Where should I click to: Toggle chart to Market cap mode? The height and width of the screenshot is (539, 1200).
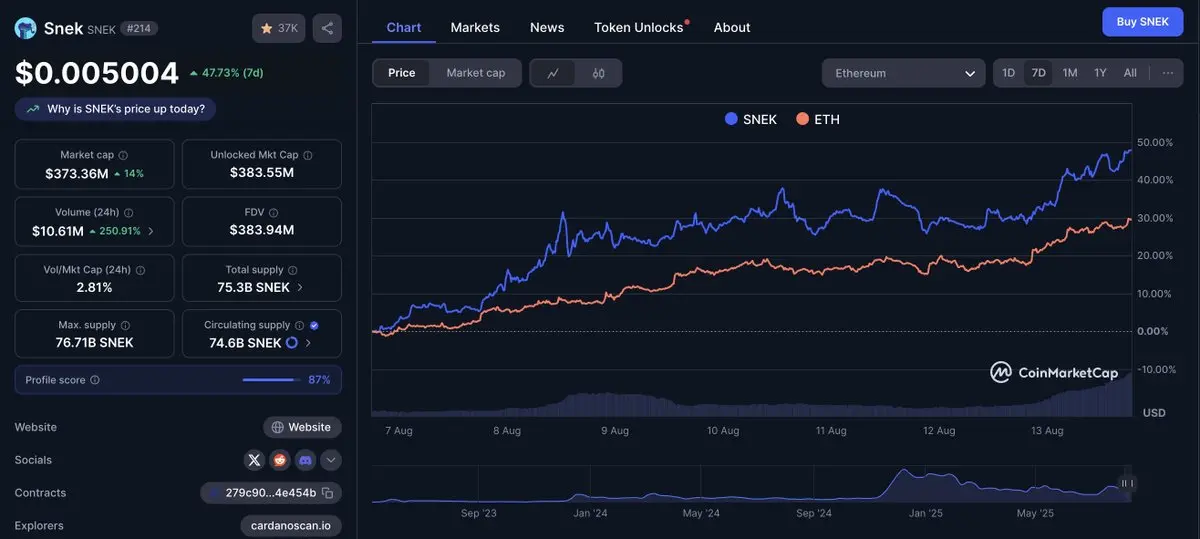(x=476, y=73)
